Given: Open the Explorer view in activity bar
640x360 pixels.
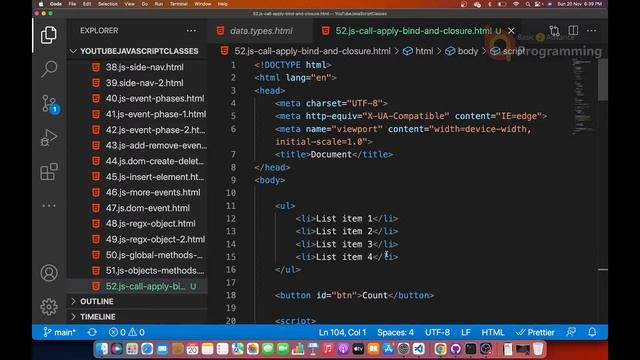Looking at the screenshot, I should [x=49, y=35].
